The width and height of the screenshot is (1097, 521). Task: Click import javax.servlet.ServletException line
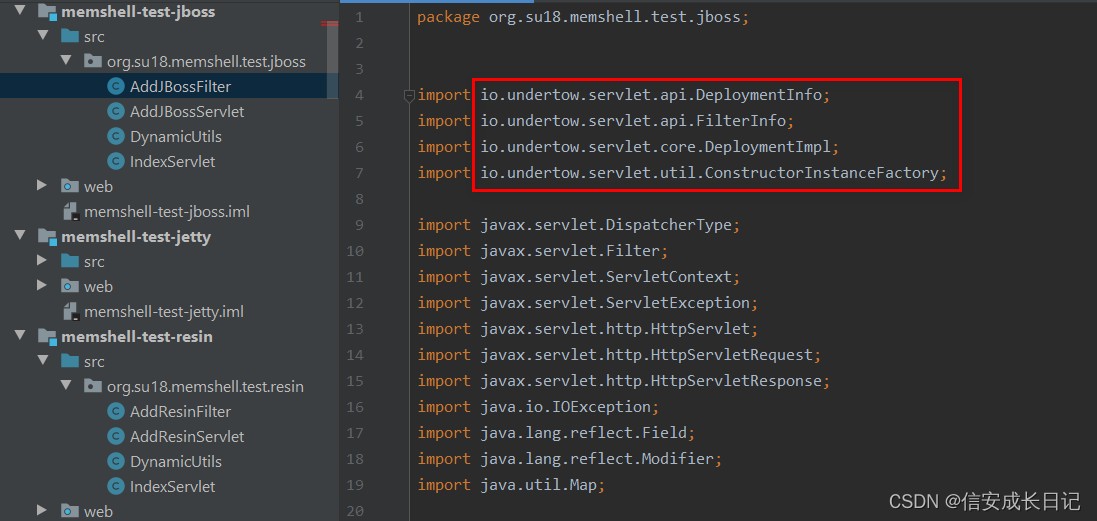[588, 303]
